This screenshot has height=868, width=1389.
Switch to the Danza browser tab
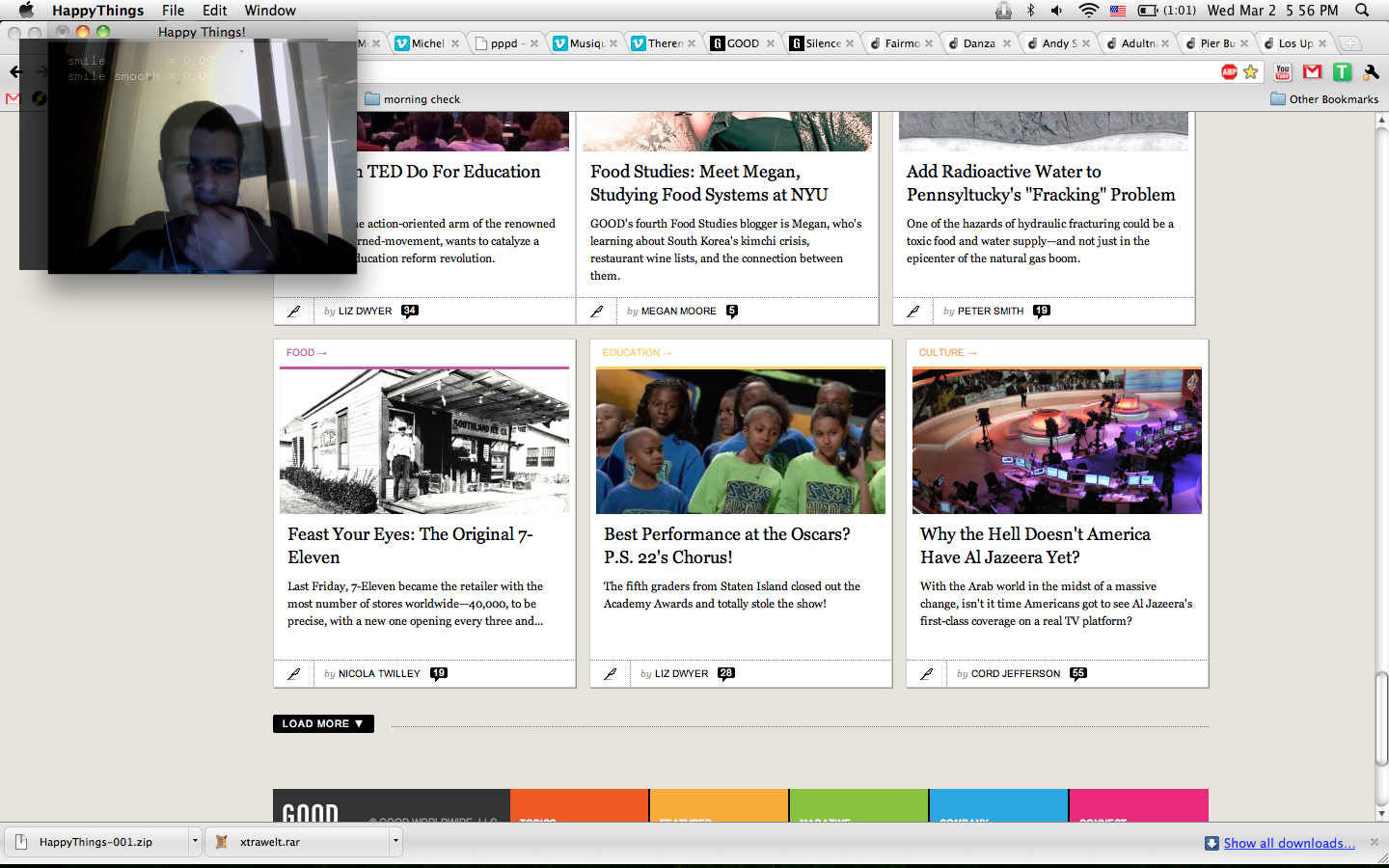pyautogui.click(x=978, y=43)
